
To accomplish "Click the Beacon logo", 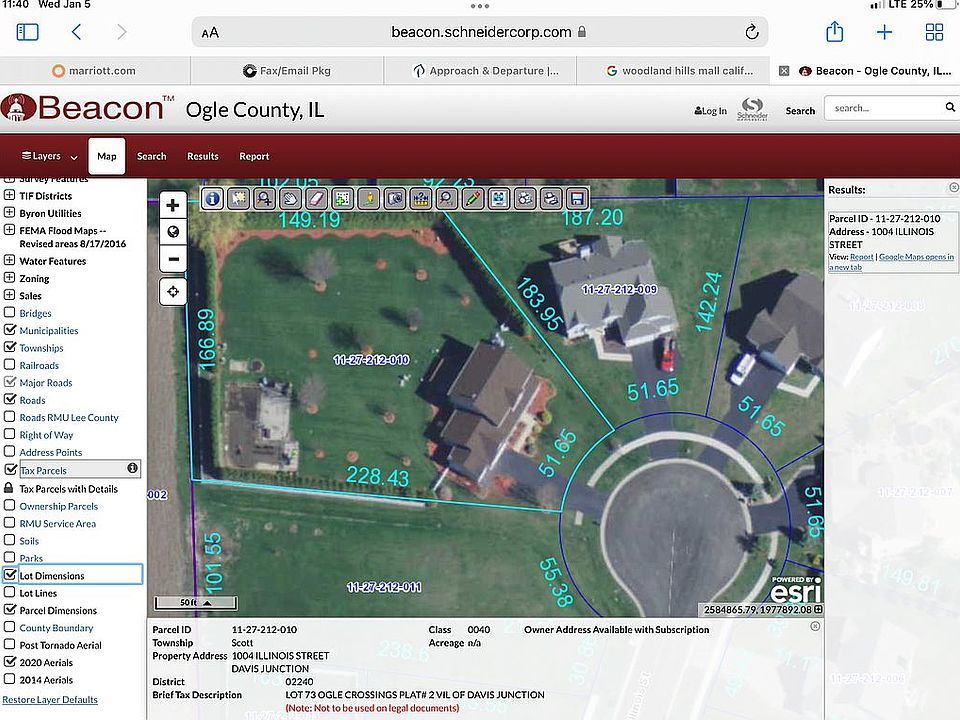I will [88, 108].
